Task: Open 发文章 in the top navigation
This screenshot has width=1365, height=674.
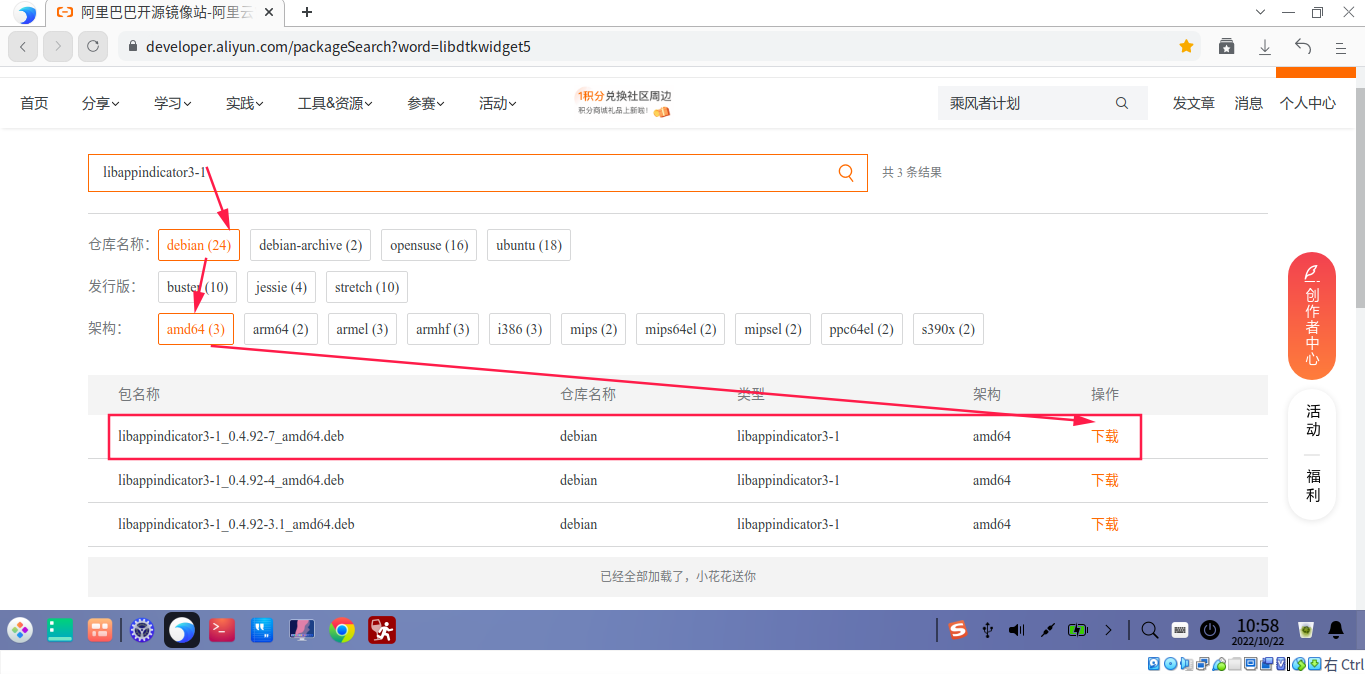Action: [1194, 103]
